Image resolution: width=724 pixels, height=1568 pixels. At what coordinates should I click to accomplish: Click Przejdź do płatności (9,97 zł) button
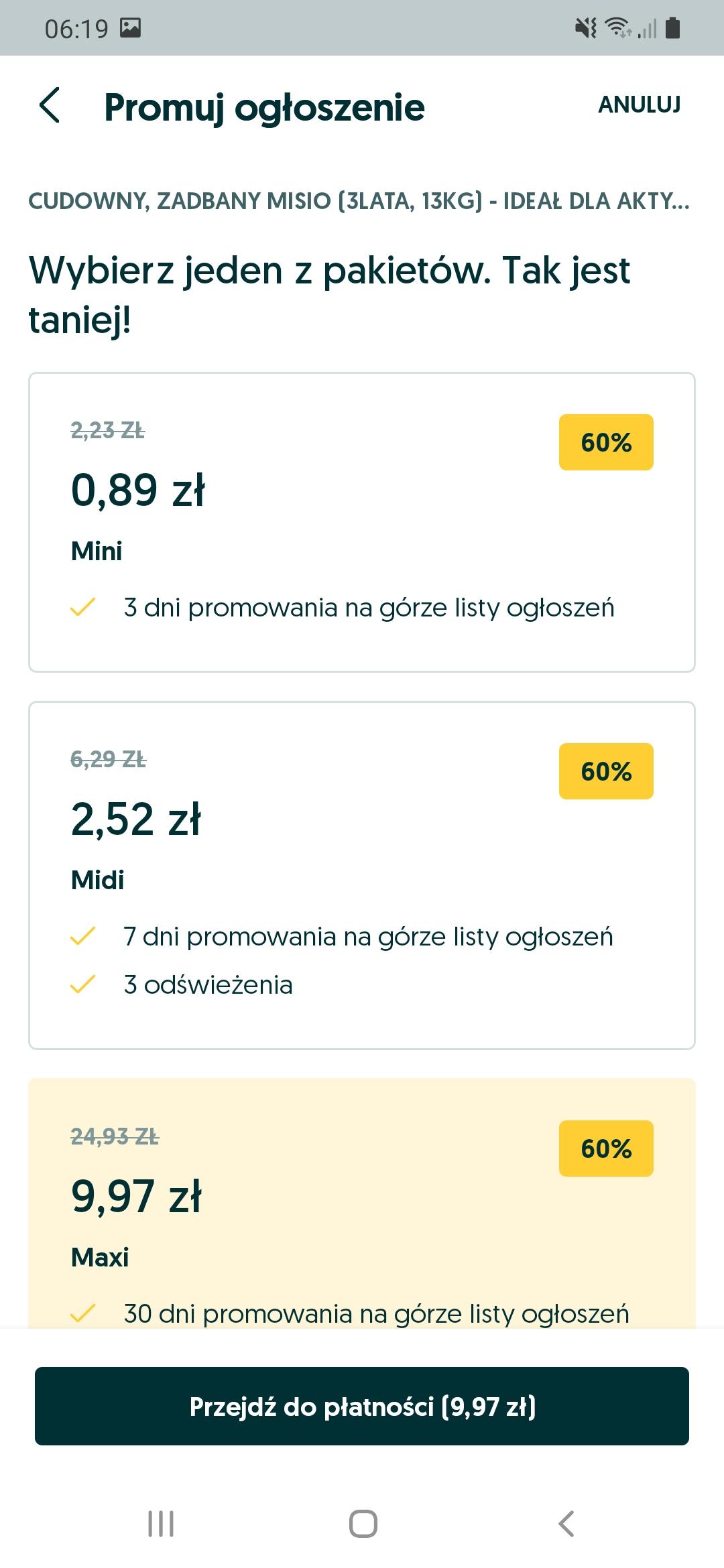coord(362,1407)
